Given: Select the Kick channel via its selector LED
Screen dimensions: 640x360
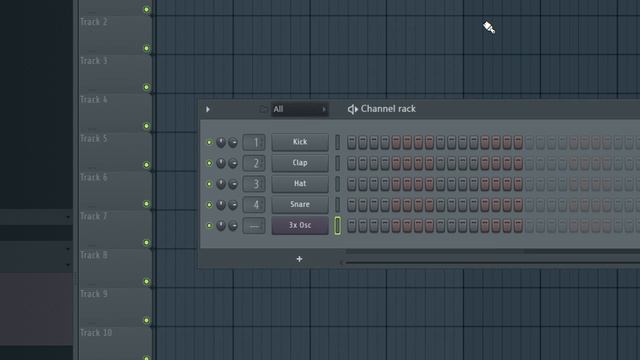Looking at the screenshot, I should pos(338,142).
